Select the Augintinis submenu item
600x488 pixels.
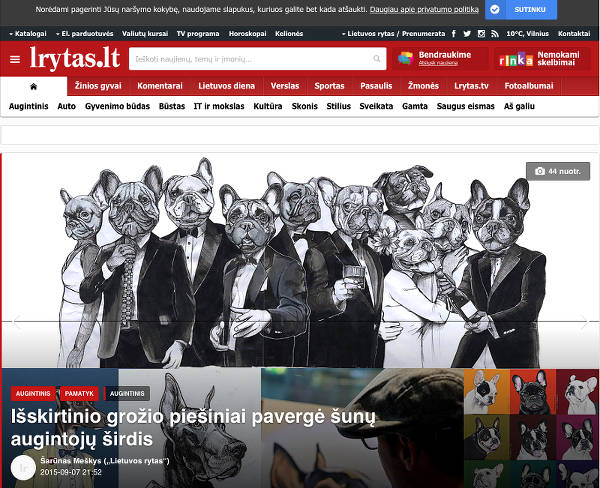click(x=29, y=106)
